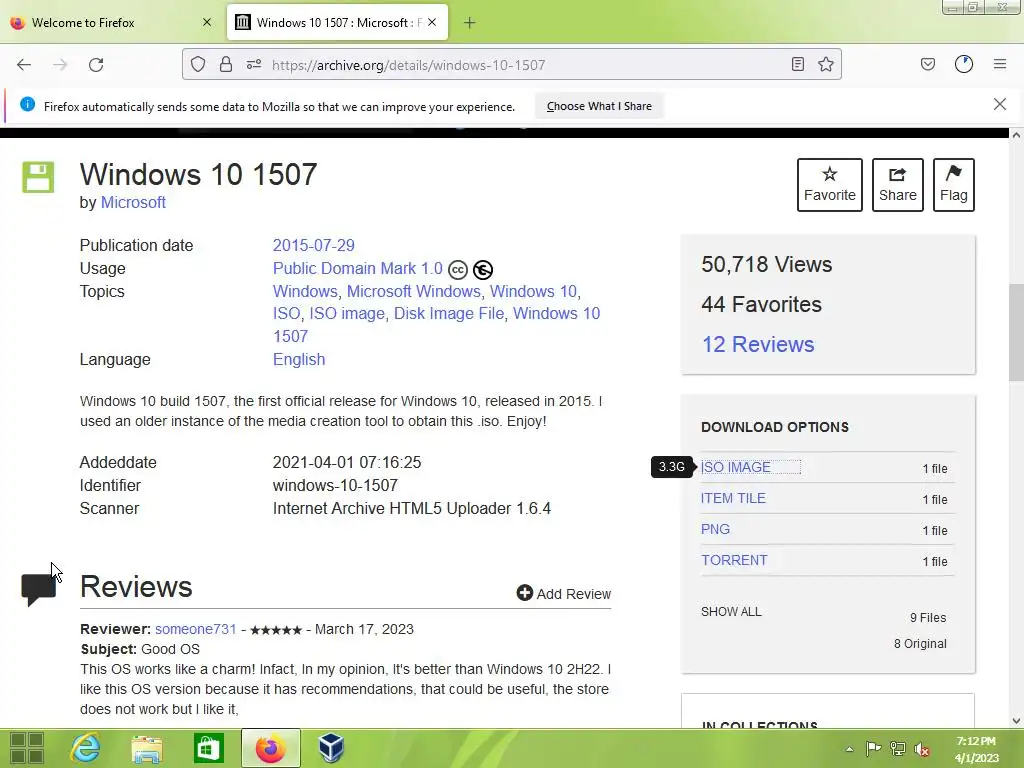
Task: Click the Favorite star button
Action: coord(829,185)
